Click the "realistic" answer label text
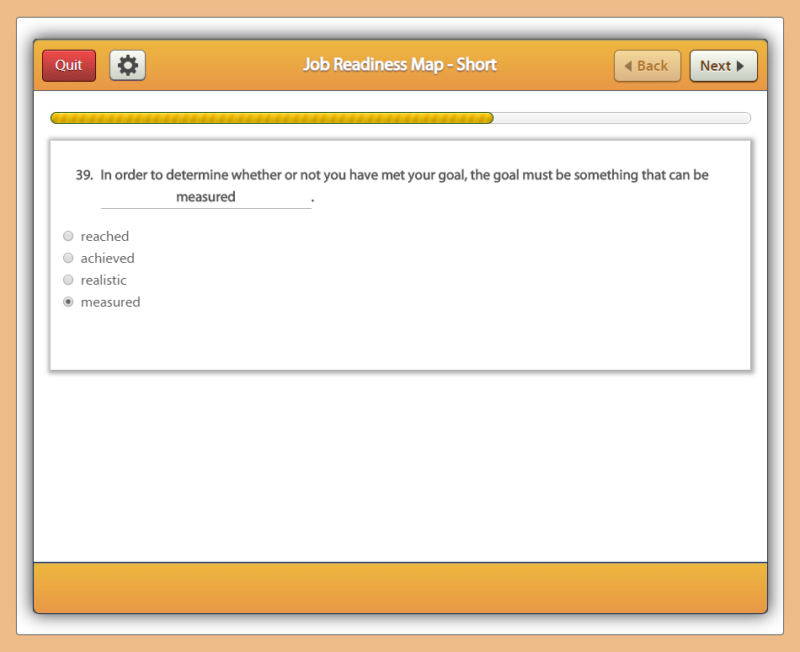Screen dimensions: 800x652 [104, 280]
